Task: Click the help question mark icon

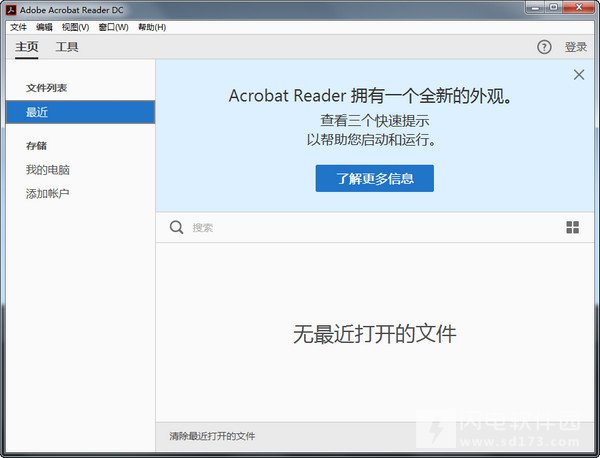Action: pyautogui.click(x=544, y=47)
